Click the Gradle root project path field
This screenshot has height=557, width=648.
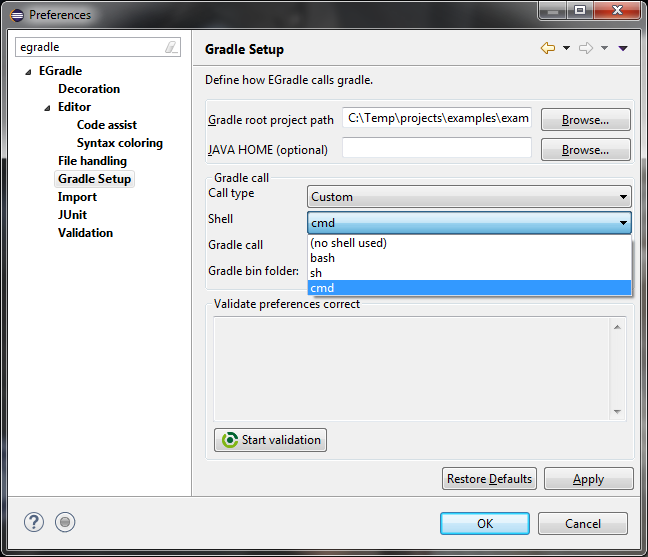(437, 118)
